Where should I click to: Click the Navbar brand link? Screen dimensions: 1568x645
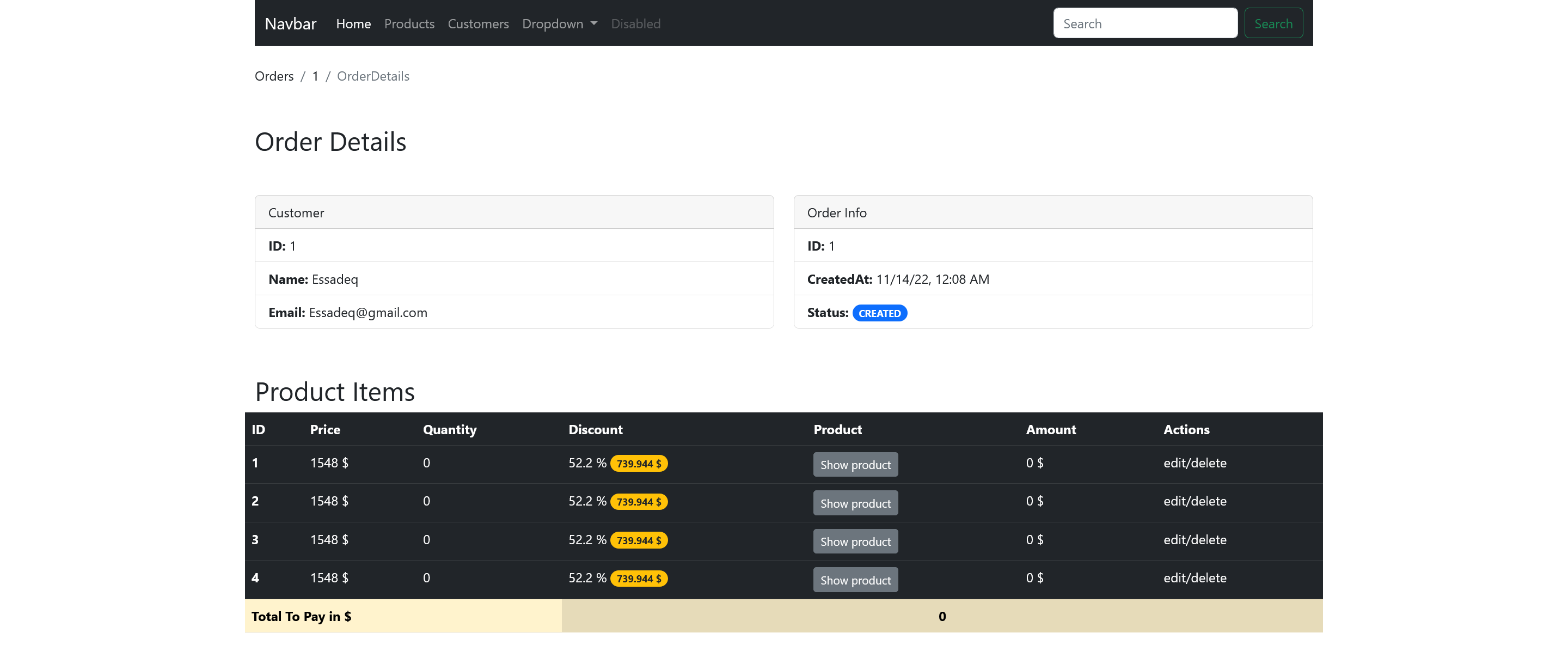pos(290,24)
